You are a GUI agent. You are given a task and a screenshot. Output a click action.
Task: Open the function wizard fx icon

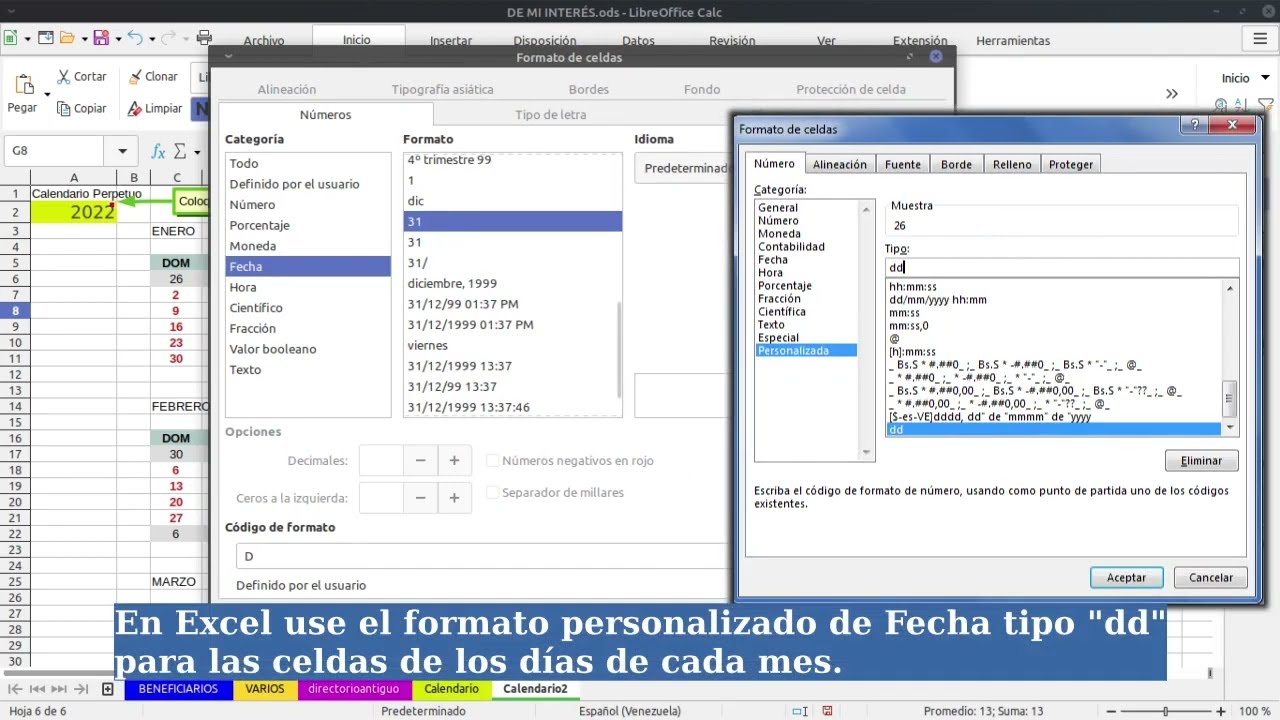[158, 151]
